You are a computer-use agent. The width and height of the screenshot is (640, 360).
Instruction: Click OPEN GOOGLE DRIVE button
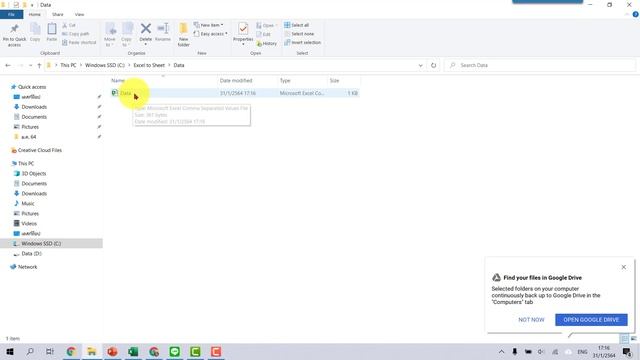point(591,320)
